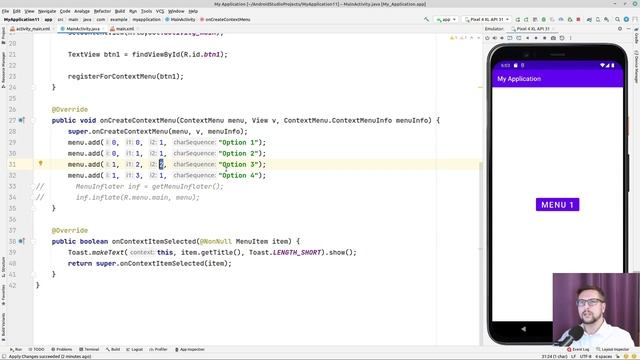Open the Event Log panel

point(578,349)
